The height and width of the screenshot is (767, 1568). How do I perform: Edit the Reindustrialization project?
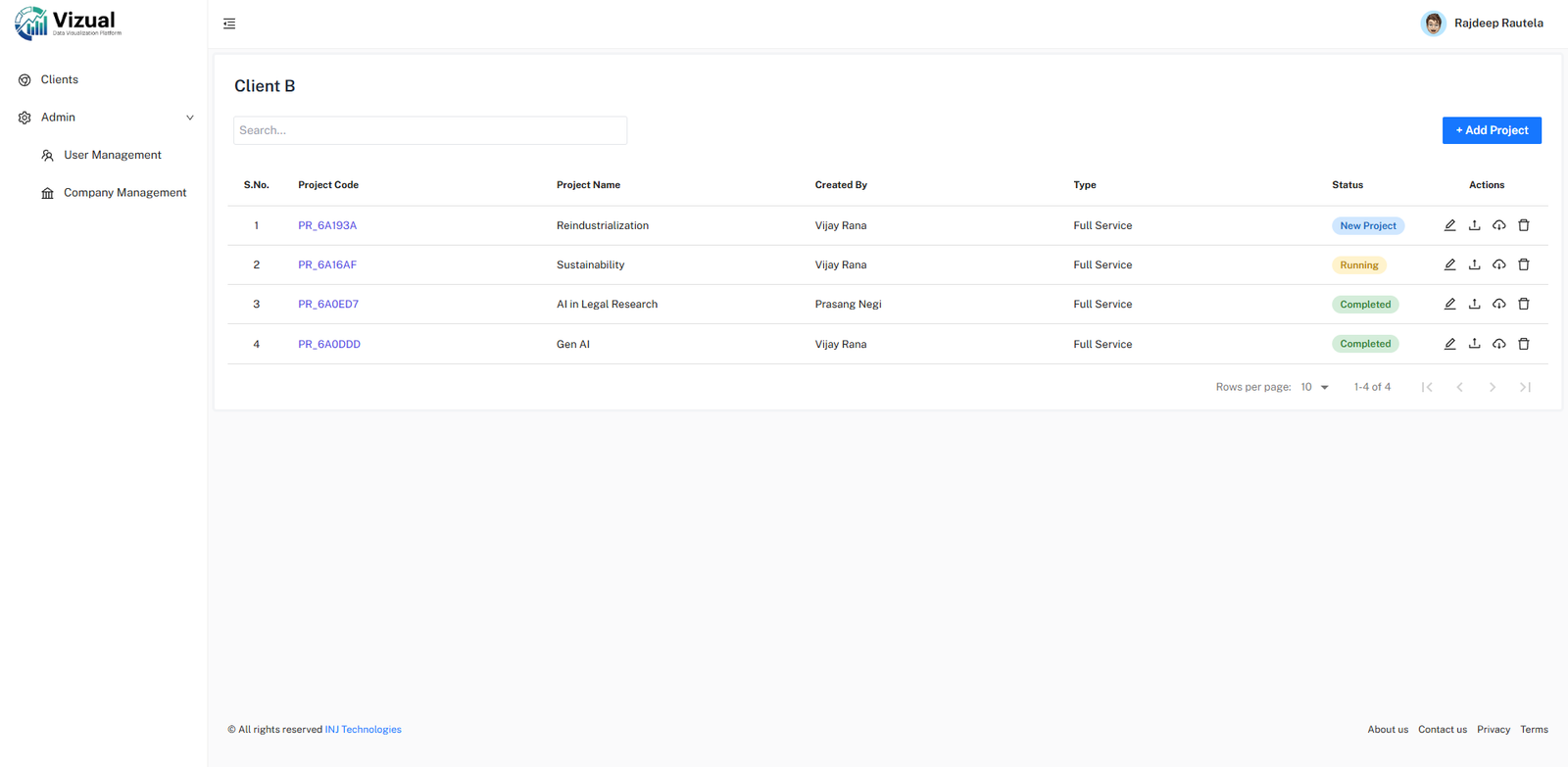click(1449, 225)
